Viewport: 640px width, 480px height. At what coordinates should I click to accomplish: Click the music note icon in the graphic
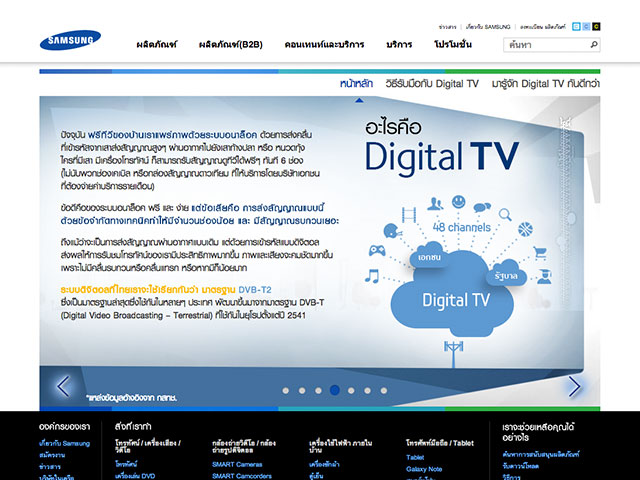pyautogui.click(x=371, y=275)
